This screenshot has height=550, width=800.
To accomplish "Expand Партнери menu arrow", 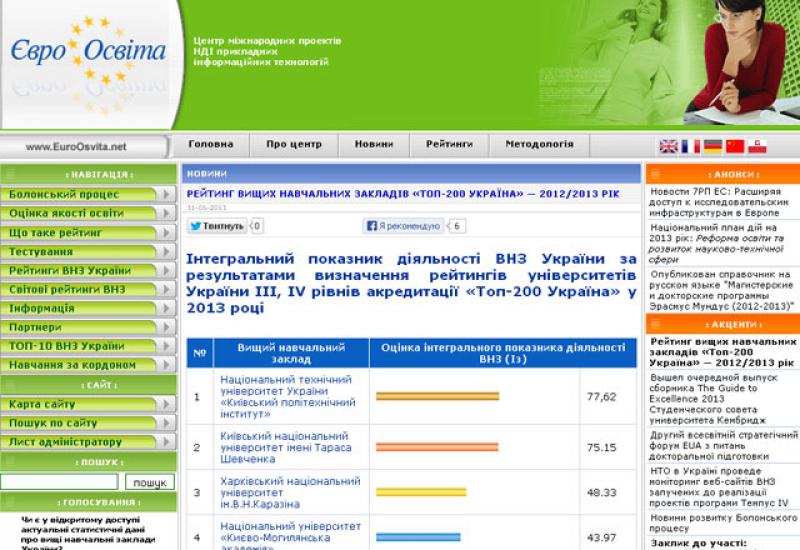I will (166, 327).
